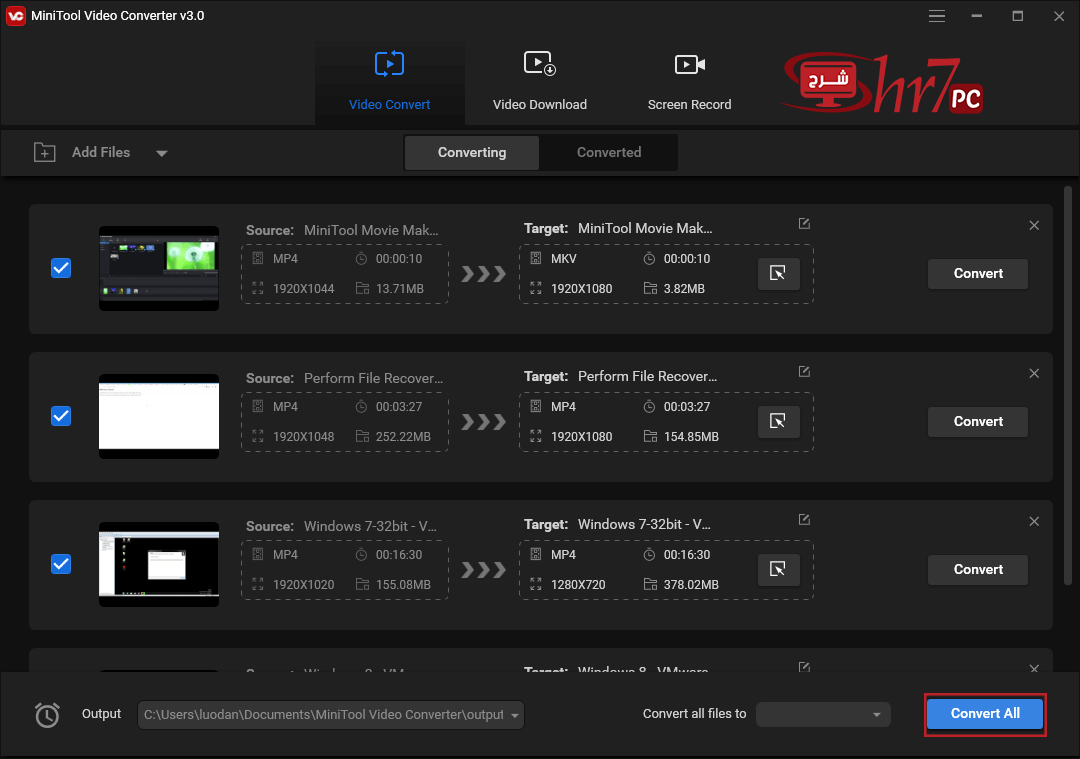
Task: Click the 13.71MB source size
Action: (399, 289)
